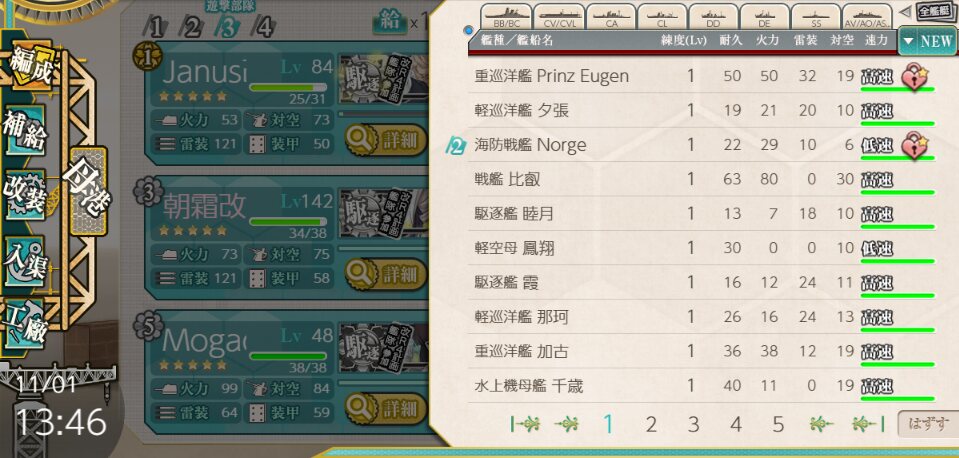Jump to the last ship list page
This screenshot has width=959, height=458.
868,423
